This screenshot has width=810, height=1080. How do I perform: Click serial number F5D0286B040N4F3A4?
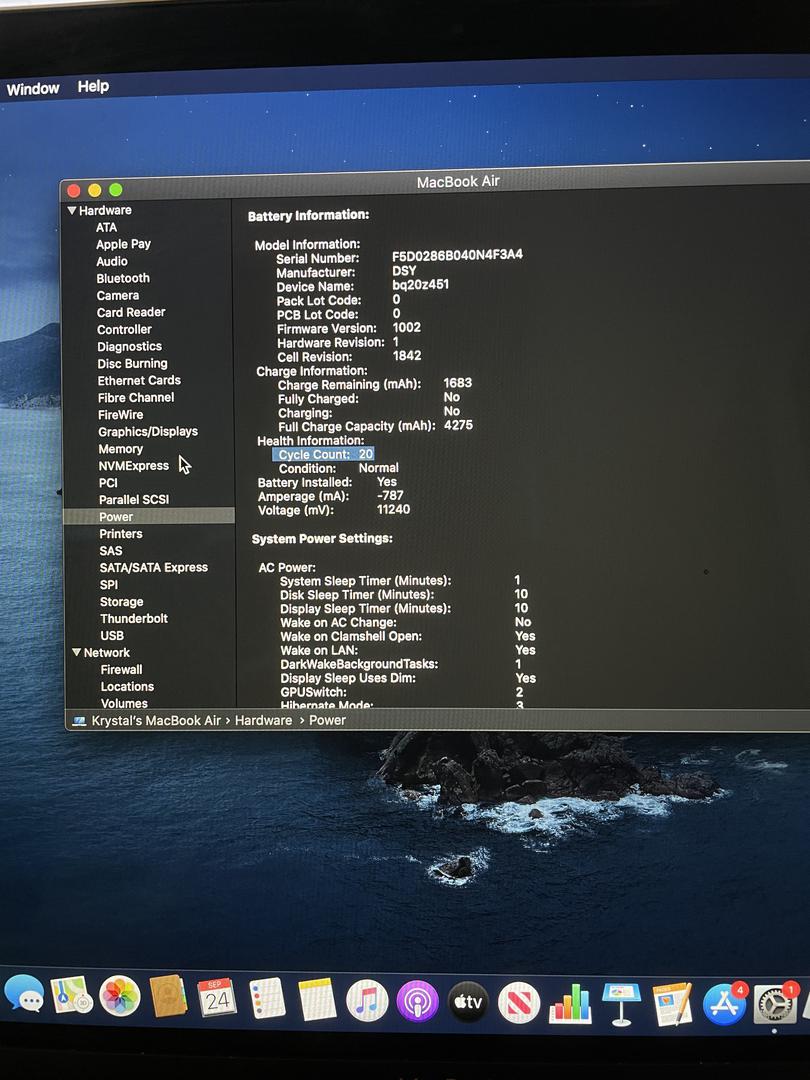pyautogui.click(x=457, y=255)
